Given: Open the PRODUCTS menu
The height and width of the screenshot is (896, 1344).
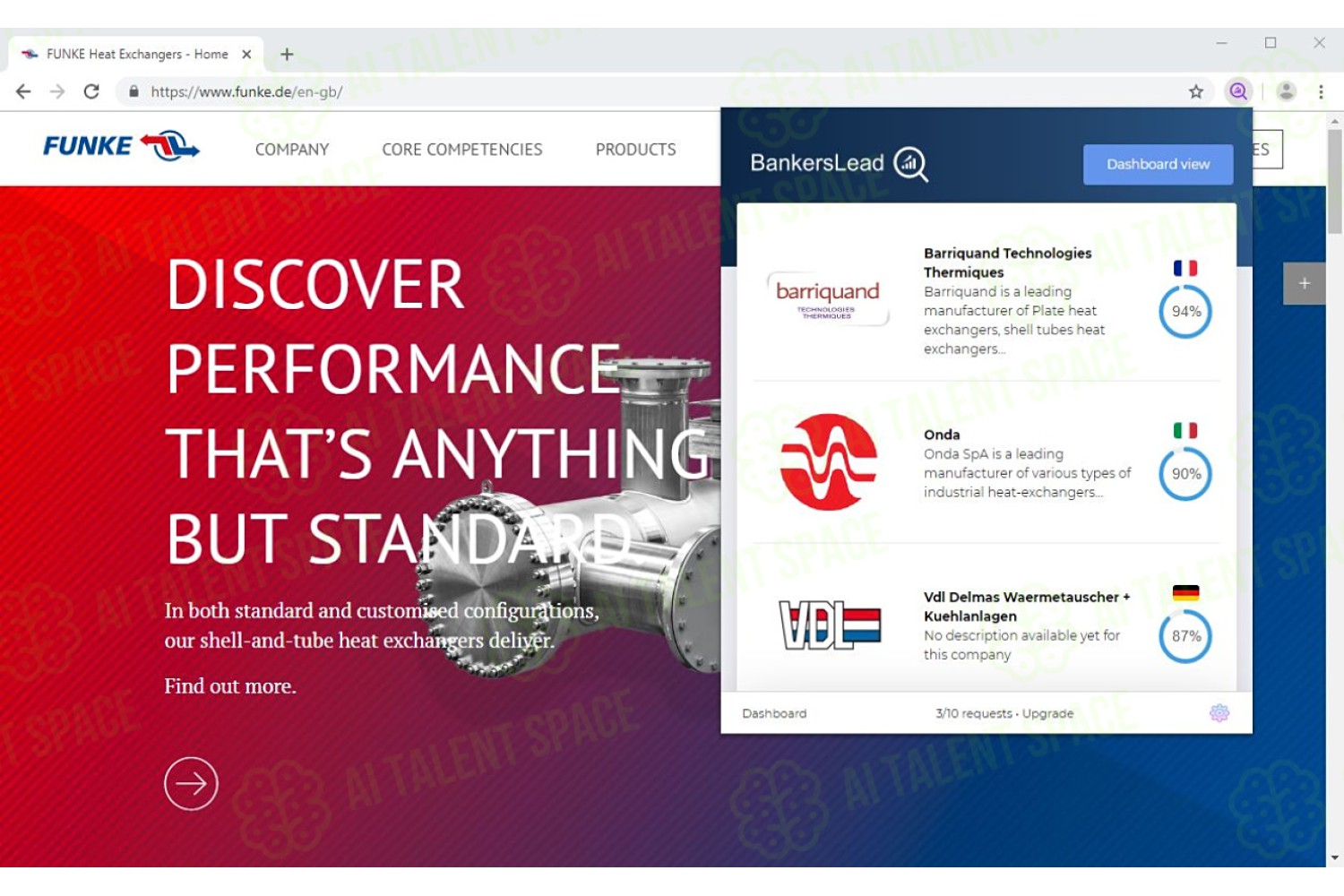Looking at the screenshot, I should pyautogui.click(x=636, y=150).
